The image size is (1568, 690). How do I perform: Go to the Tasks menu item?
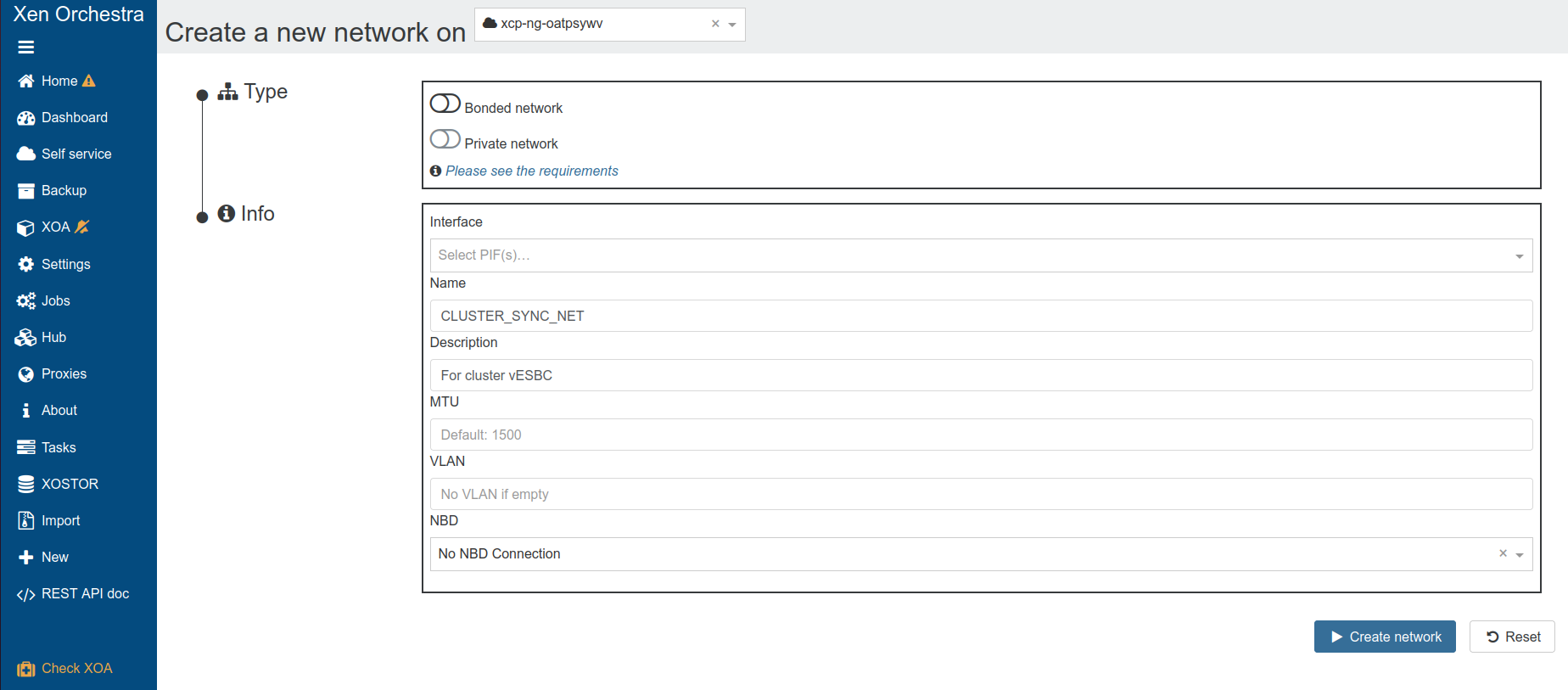tap(59, 448)
